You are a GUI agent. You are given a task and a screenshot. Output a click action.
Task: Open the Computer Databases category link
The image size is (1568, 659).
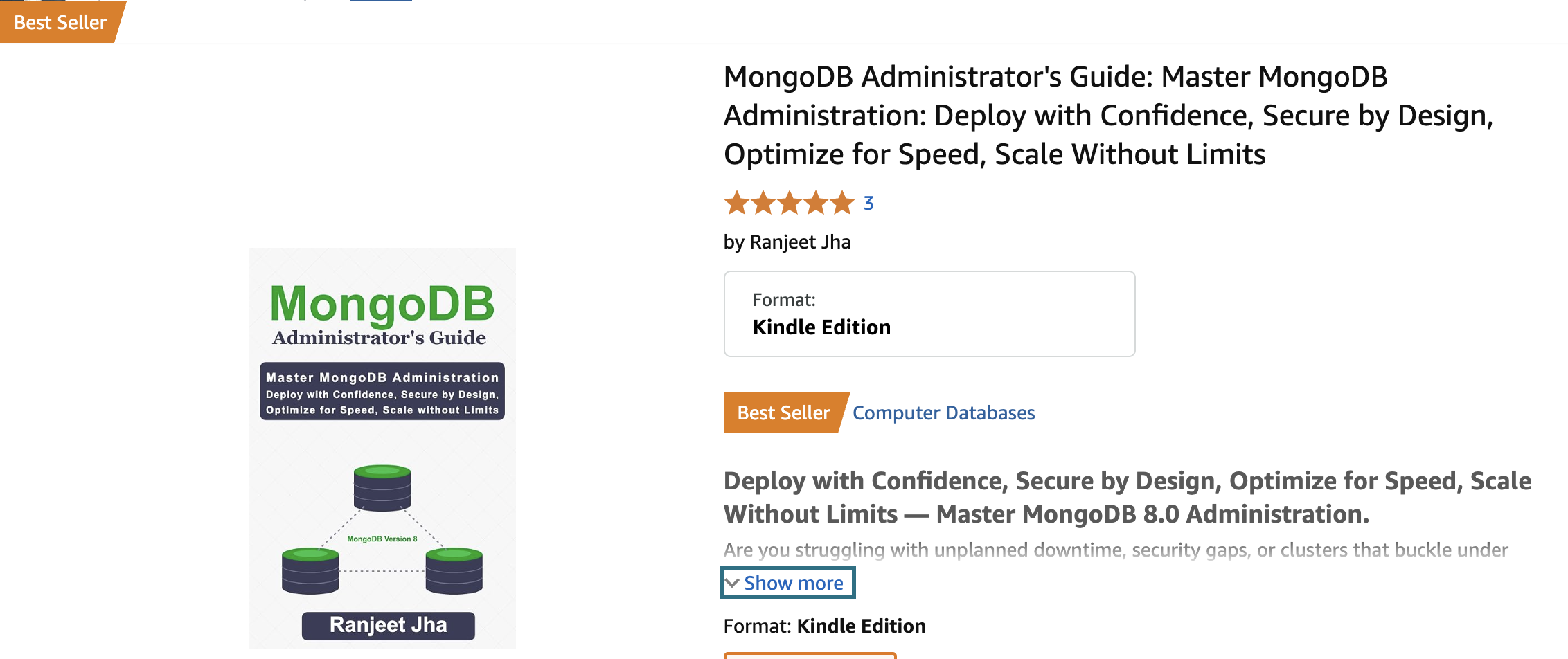pos(943,413)
